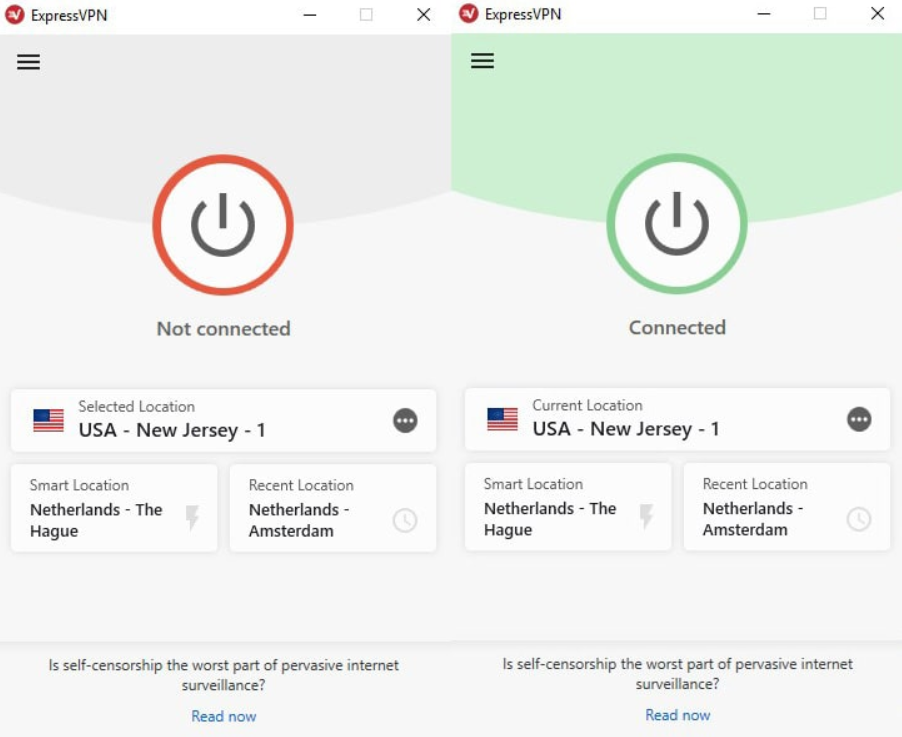The image size is (902, 737).
Task: Open hamburger menu in the Not connected window
Action: (28, 62)
